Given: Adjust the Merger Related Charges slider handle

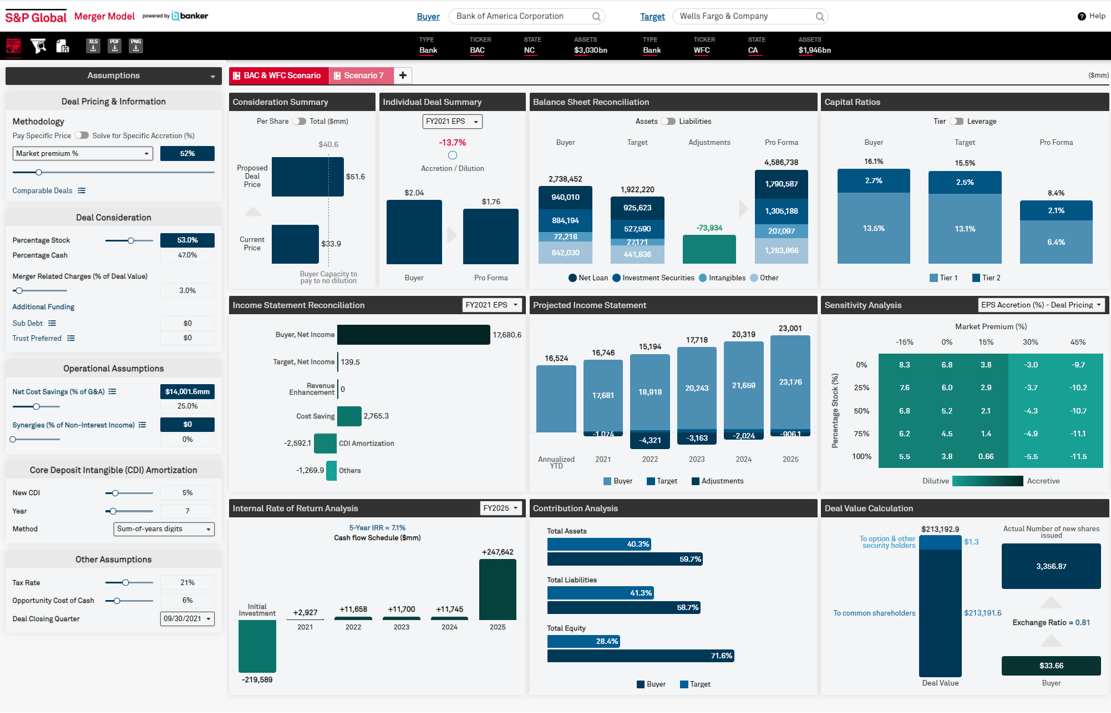Looking at the screenshot, I should 19,291.
